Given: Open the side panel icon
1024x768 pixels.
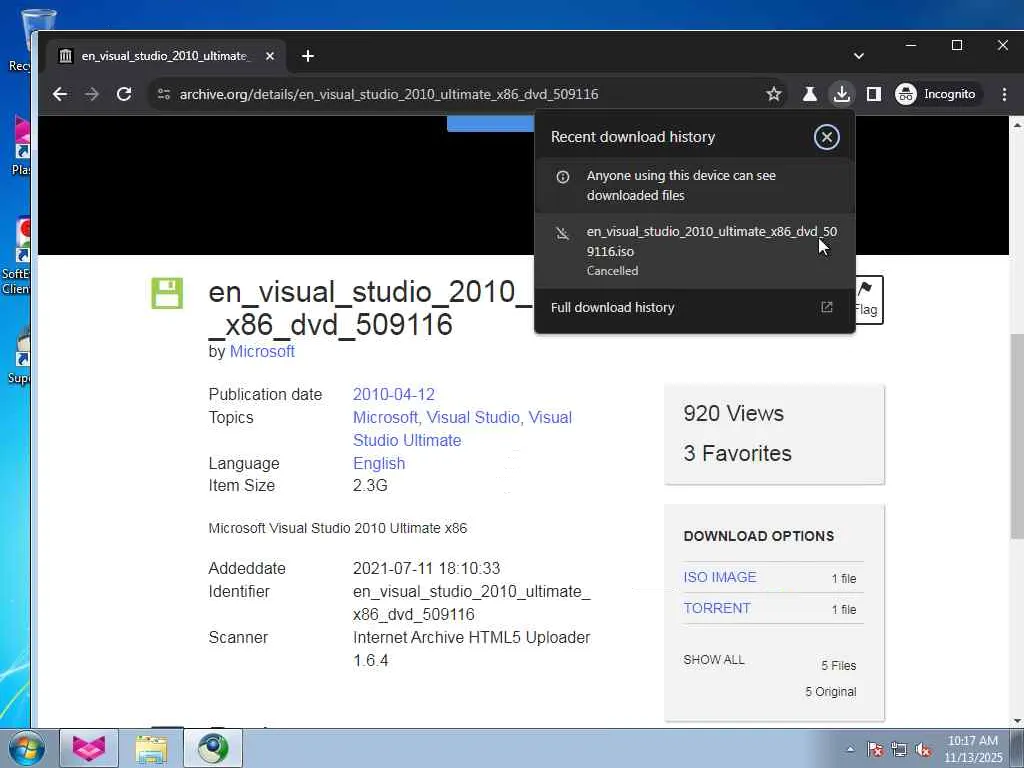Looking at the screenshot, I should tap(874, 94).
